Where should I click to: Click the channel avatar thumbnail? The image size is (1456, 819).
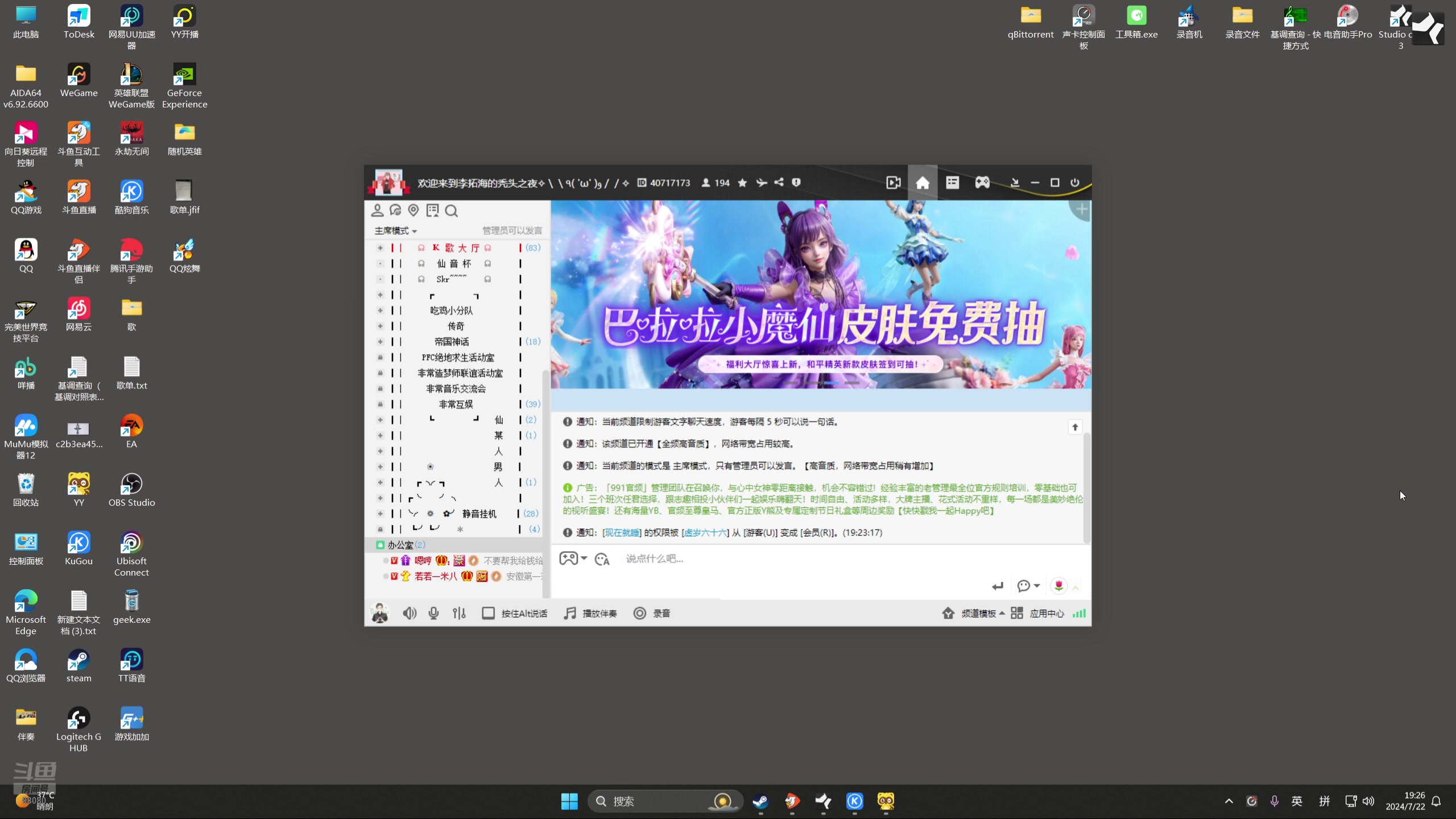click(x=388, y=183)
